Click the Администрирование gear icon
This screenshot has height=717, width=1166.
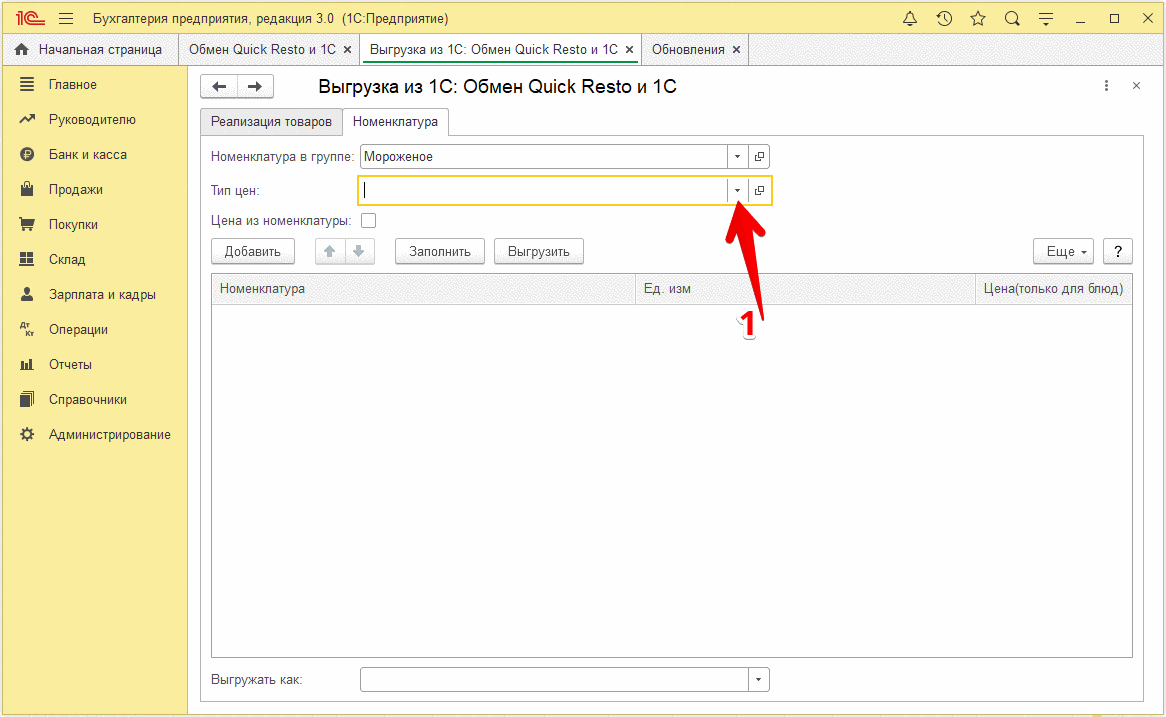tap(27, 434)
